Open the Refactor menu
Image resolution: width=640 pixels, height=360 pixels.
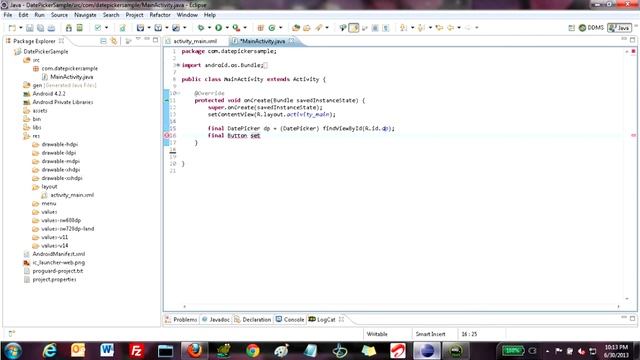click(160, 15)
